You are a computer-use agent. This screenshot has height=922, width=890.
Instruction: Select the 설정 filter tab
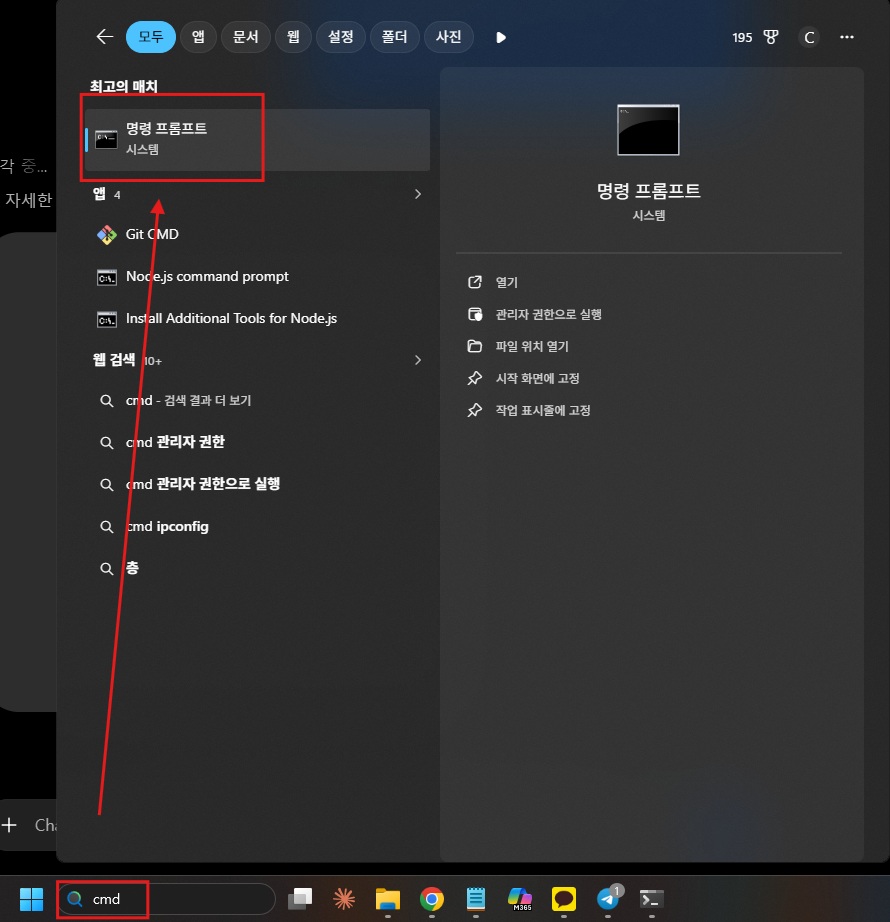pyautogui.click(x=340, y=37)
